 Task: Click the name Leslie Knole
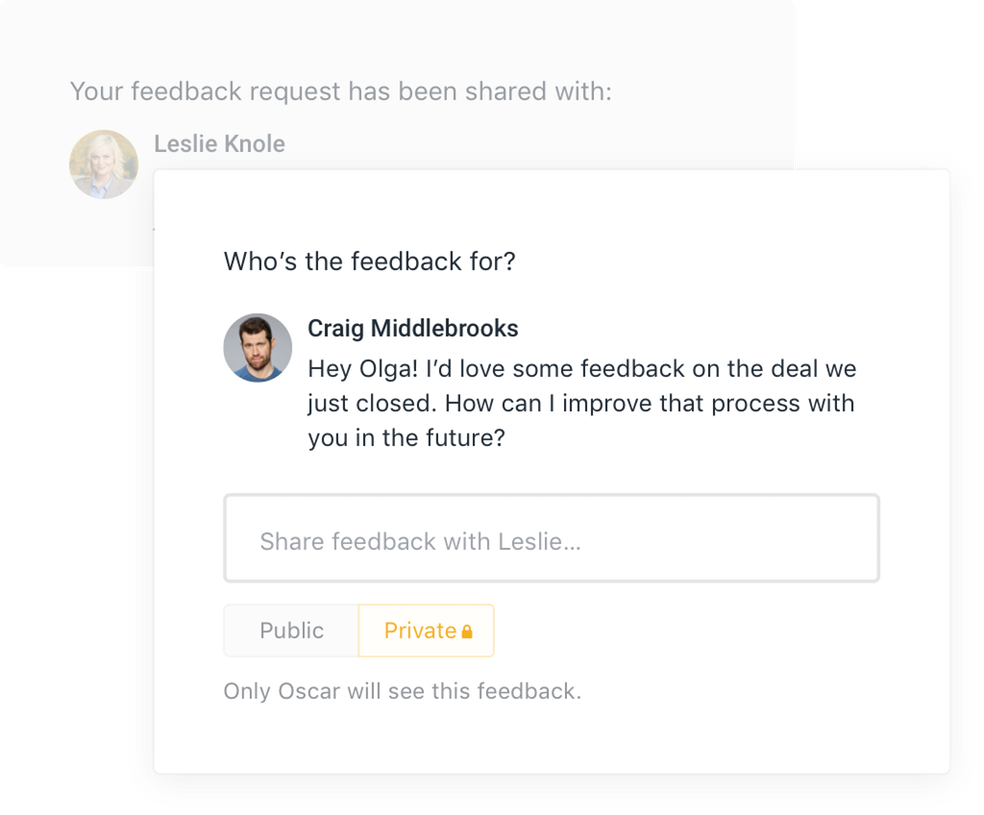tap(219, 143)
